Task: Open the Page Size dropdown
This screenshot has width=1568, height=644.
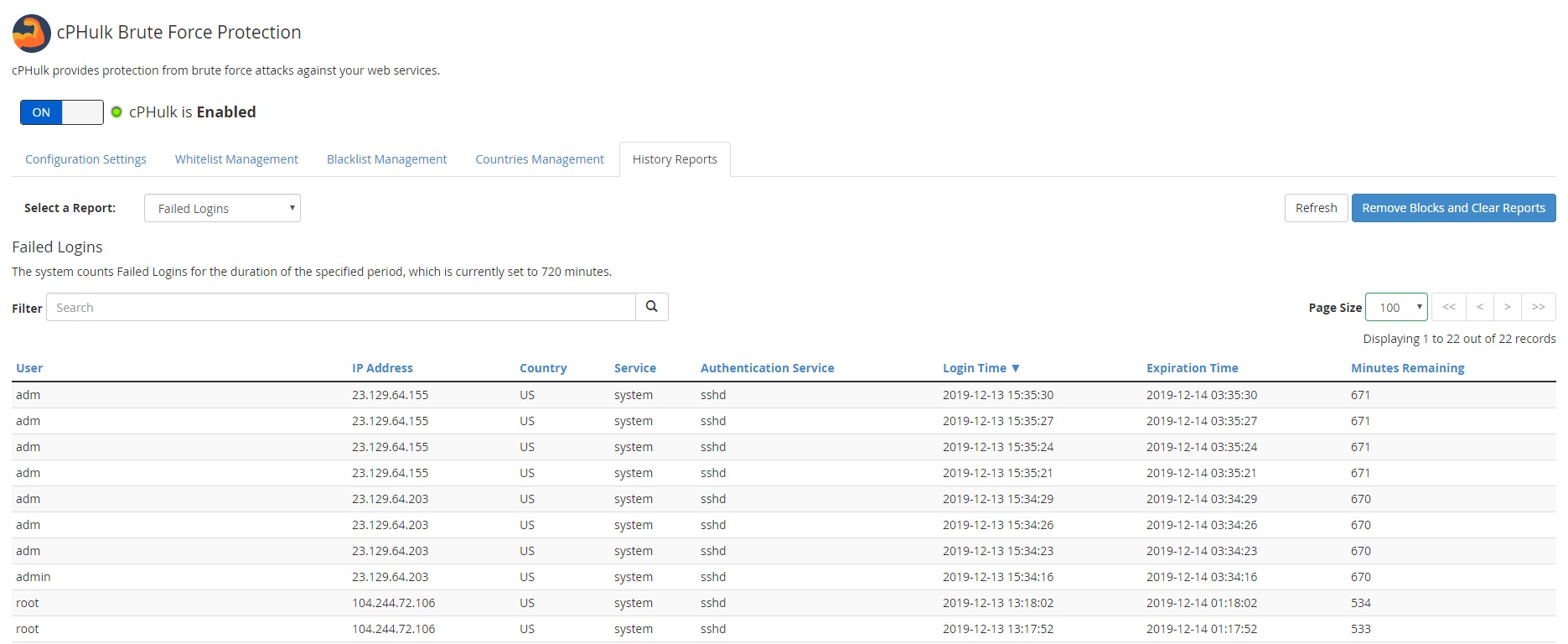Action: (x=1396, y=307)
